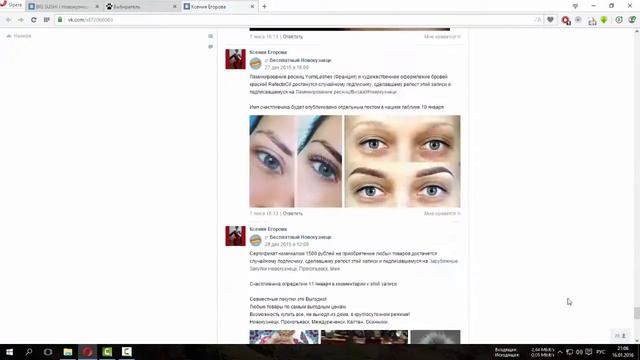
Task: Open Windows taskbar search
Action: pyautogui.click(x=29, y=352)
